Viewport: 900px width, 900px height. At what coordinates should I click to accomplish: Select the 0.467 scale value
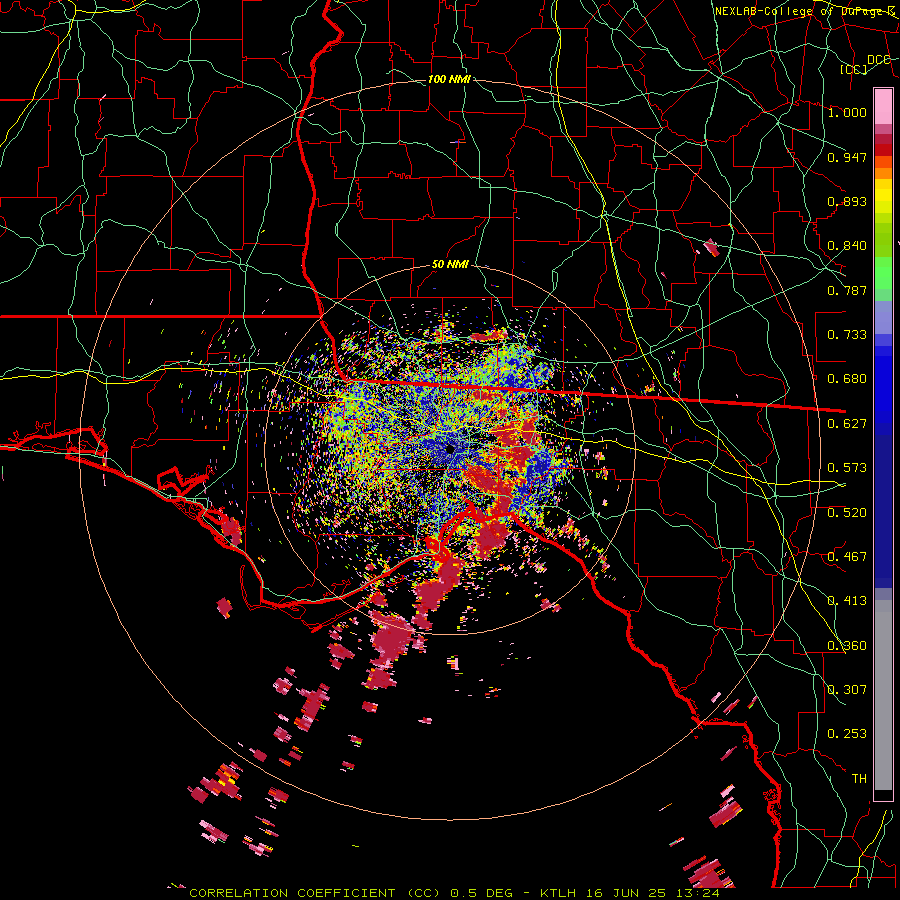(847, 557)
